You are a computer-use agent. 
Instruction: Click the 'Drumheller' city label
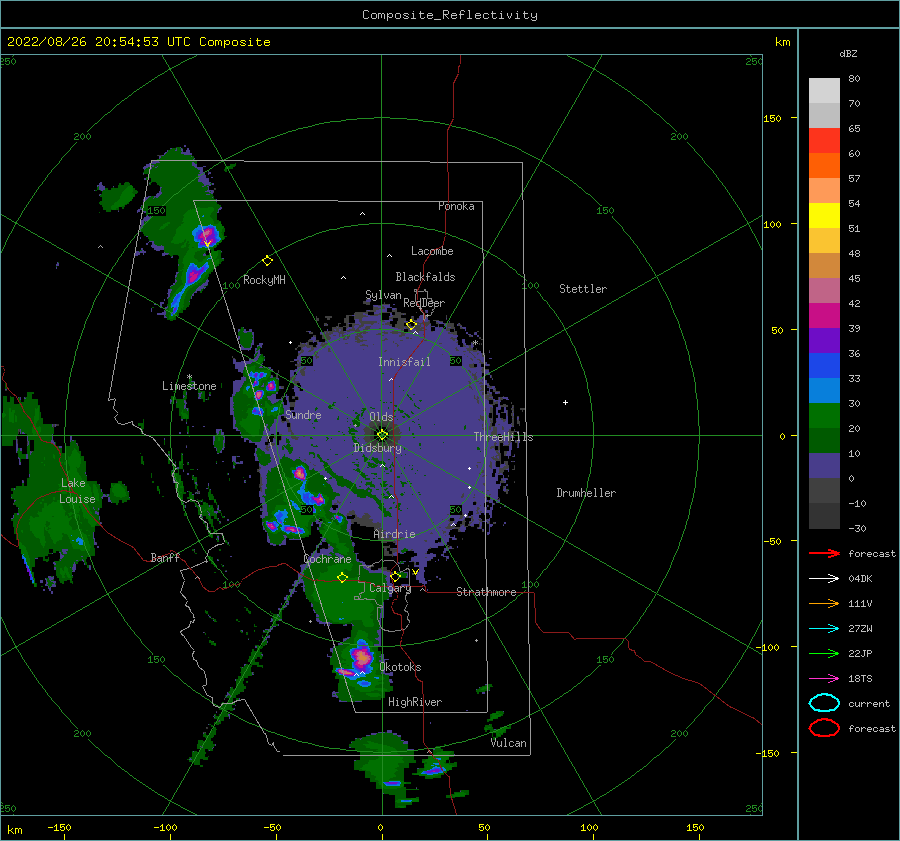click(x=586, y=493)
